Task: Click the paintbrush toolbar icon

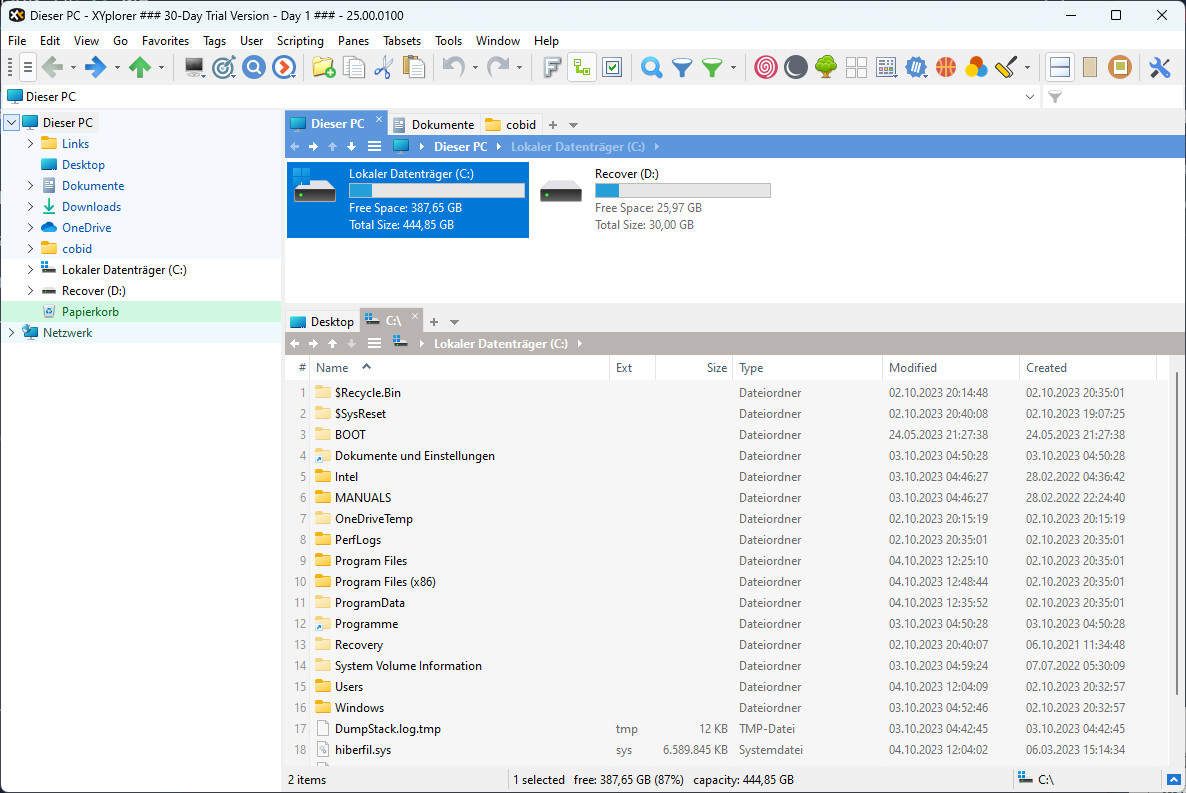Action: (1007, 68)
